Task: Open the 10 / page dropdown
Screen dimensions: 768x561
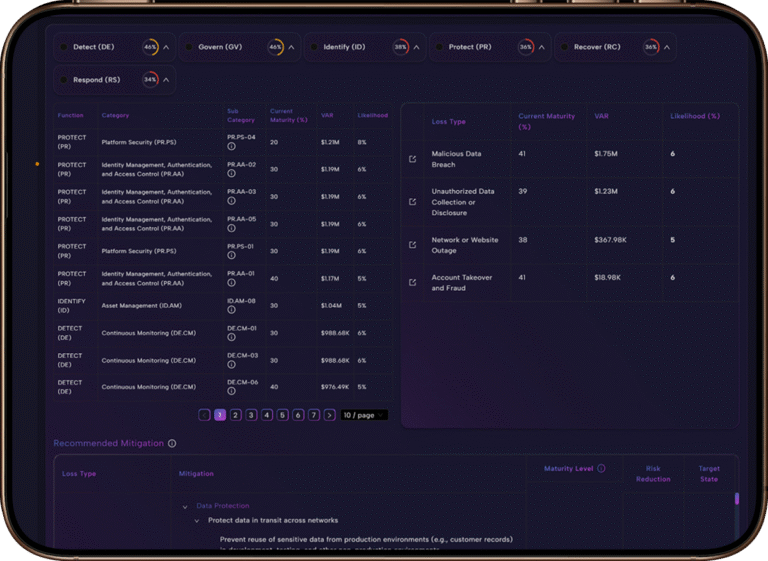Action: coord(364,415)
